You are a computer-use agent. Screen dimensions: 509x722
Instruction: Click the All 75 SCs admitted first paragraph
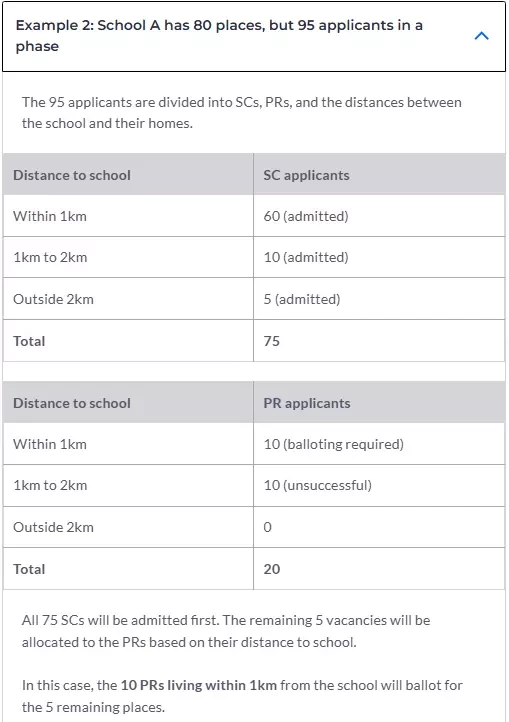tap(226, 631)
